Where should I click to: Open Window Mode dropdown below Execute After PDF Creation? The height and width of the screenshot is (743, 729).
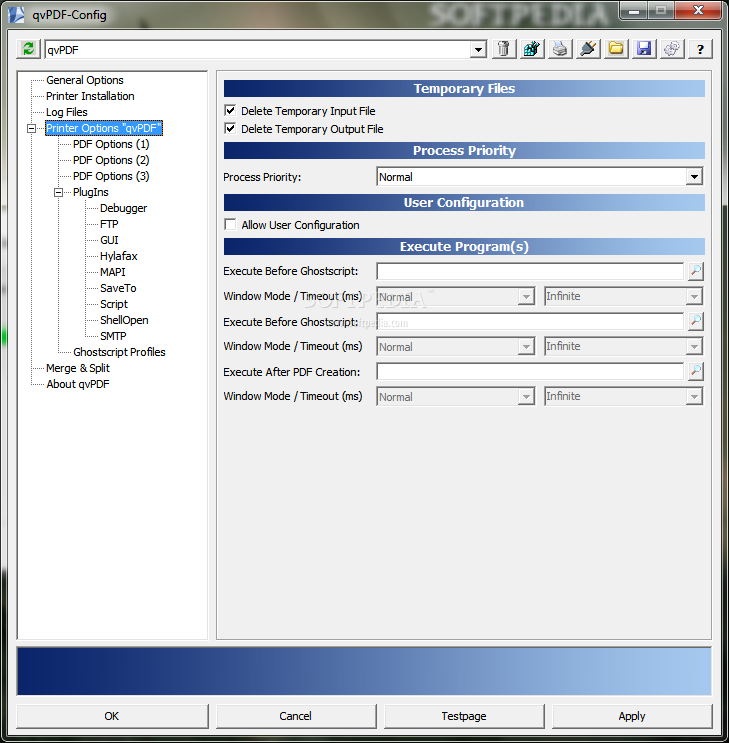pyautogui.click(x=526, y=397)
